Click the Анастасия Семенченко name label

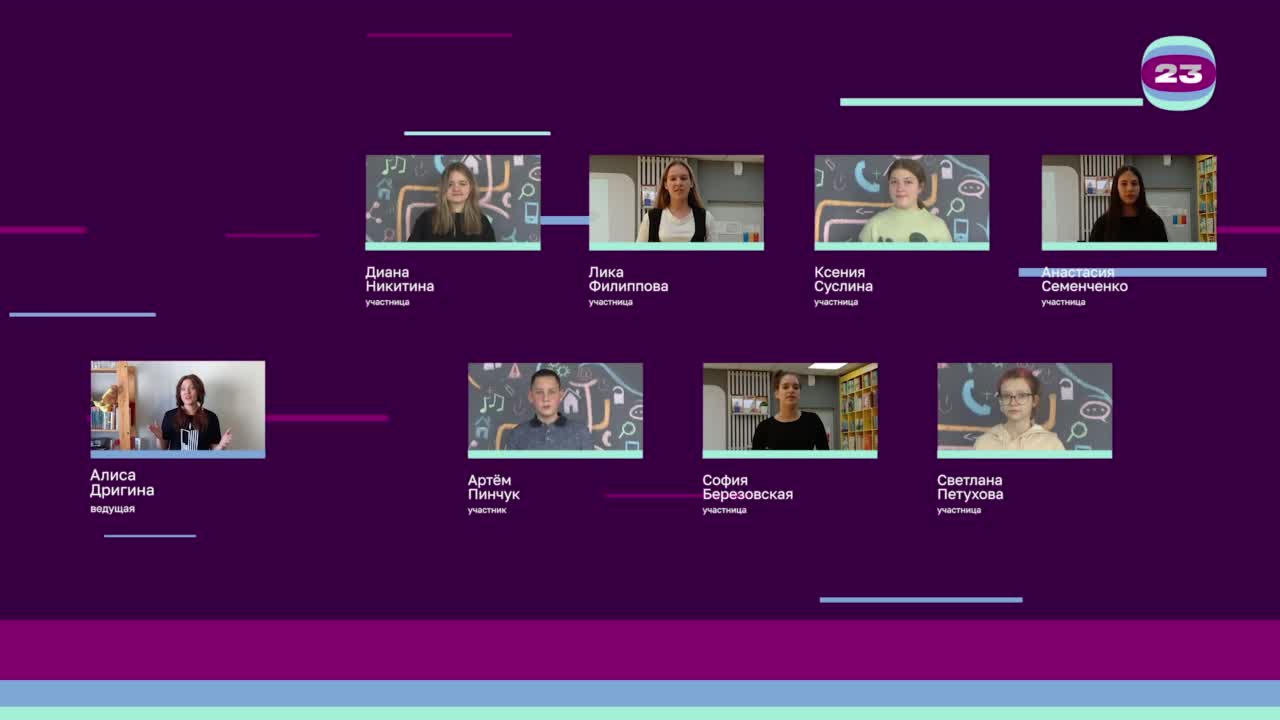coord(1084,279)
